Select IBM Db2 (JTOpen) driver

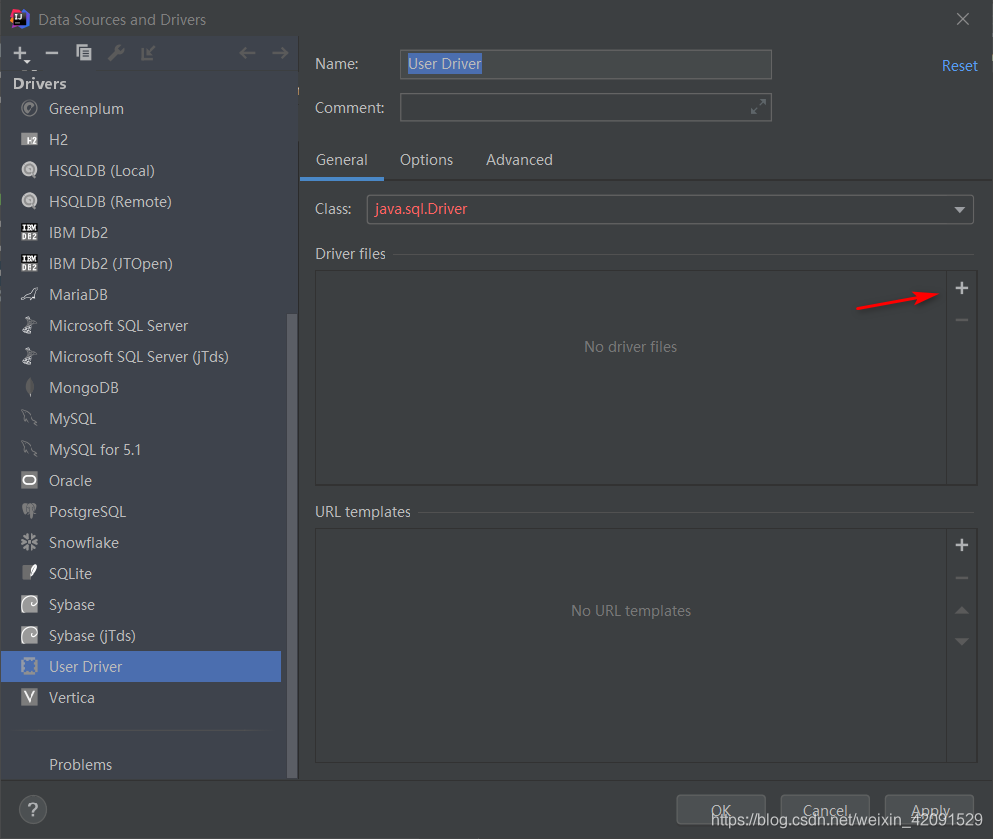[141, 263]
